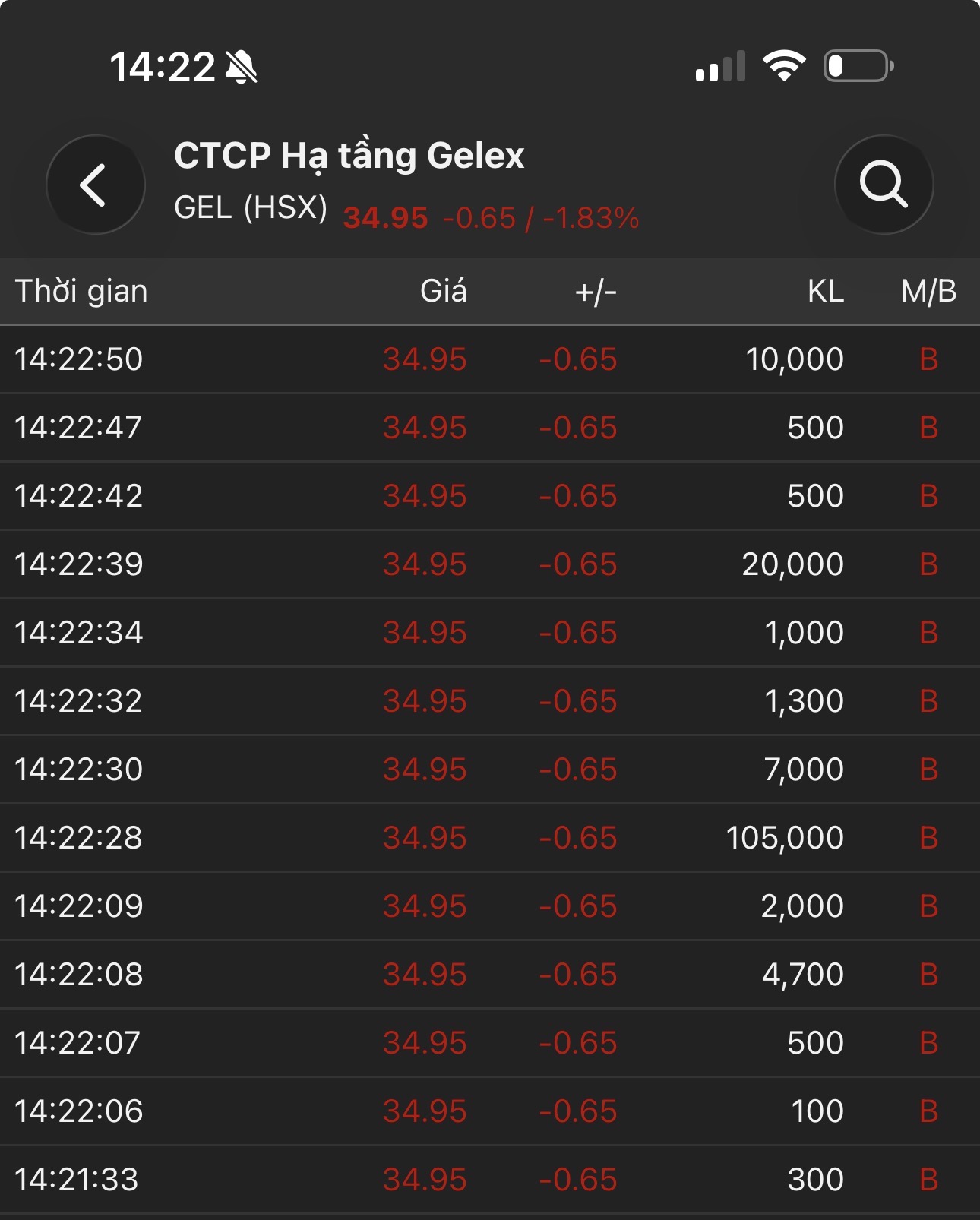Tap the +/- column header
Image resolution: width=980 pixels, height=1220 pixels.
pyautogui.click(x=596, y=291)
